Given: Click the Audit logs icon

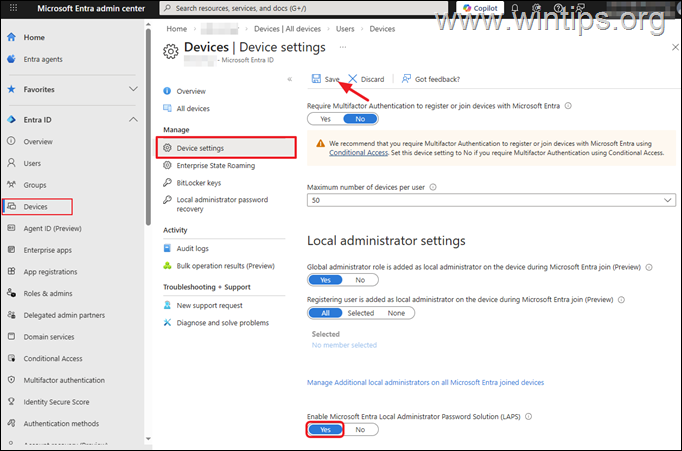Looking at the screenshot, I should [x=167, y=248].
